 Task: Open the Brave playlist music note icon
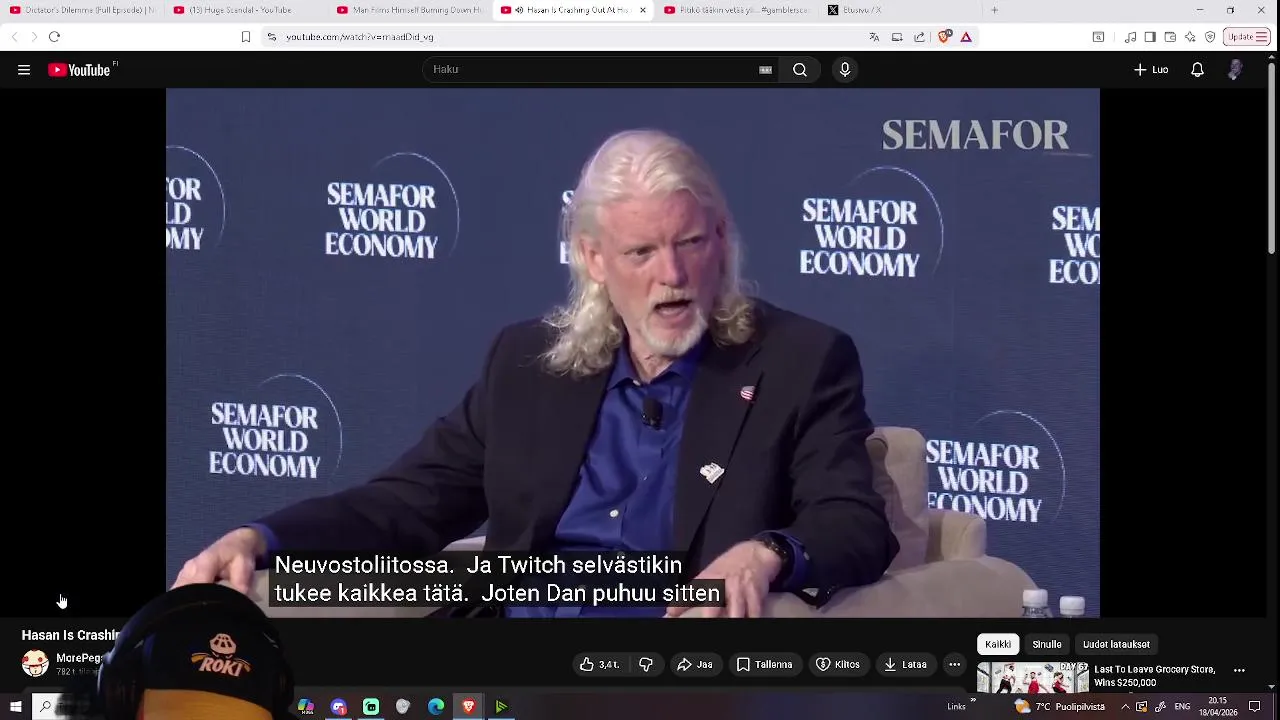(x=1130, y=37)
